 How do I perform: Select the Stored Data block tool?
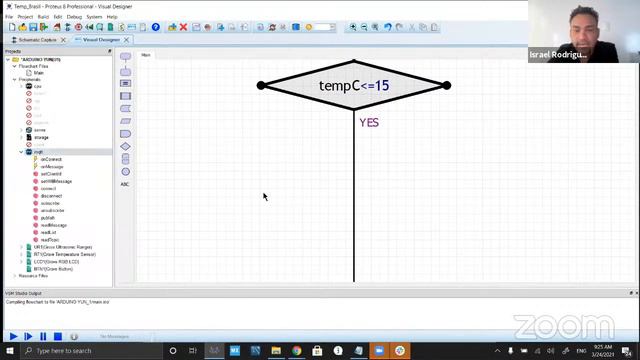point(125,109)
